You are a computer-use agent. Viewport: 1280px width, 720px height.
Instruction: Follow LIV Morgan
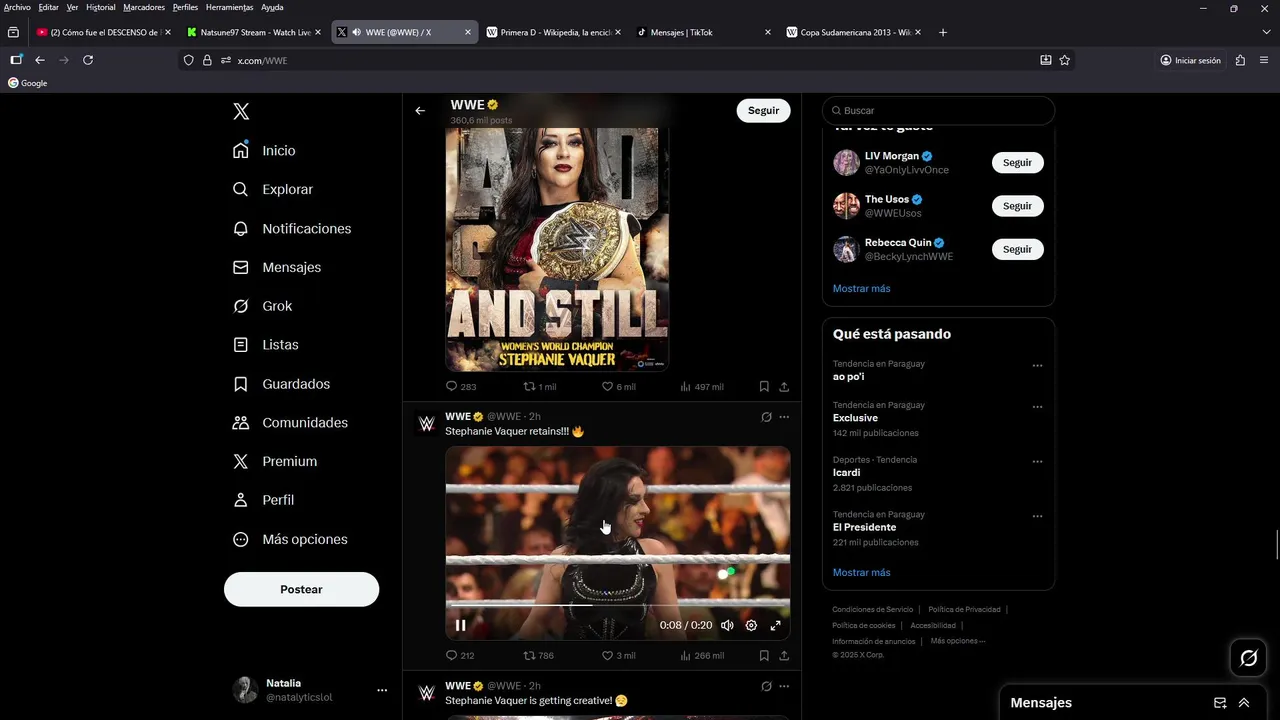(x=1017, y=162)
